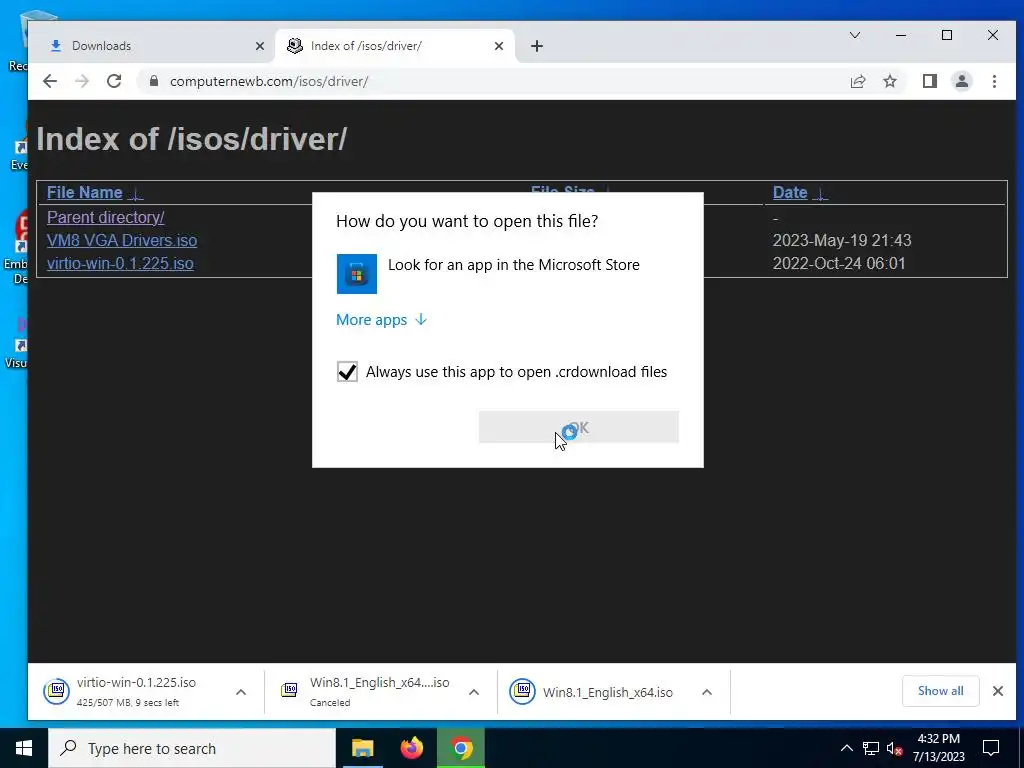Viewport: 1024px width, 768px height.
Task: Open the notification center icon
Action: pos(991,748)
